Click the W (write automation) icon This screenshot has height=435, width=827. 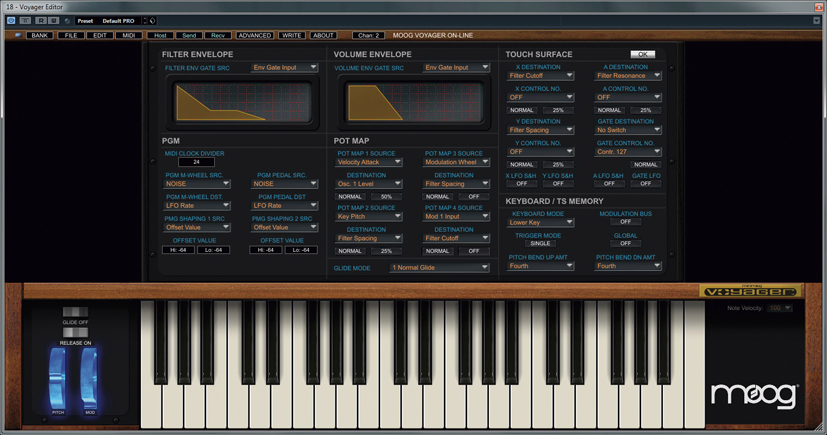tap(53, 21)
